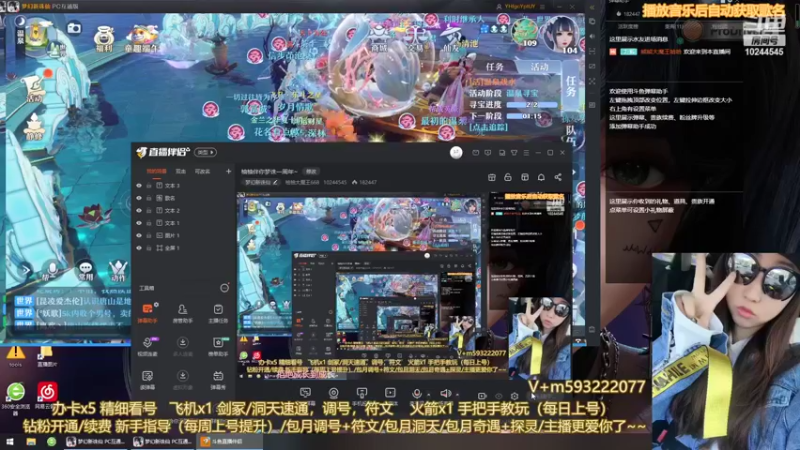Open the mail icon in 直播伴侣 title bar
Viewport: 800px width, 450px height.
point(476,153)
